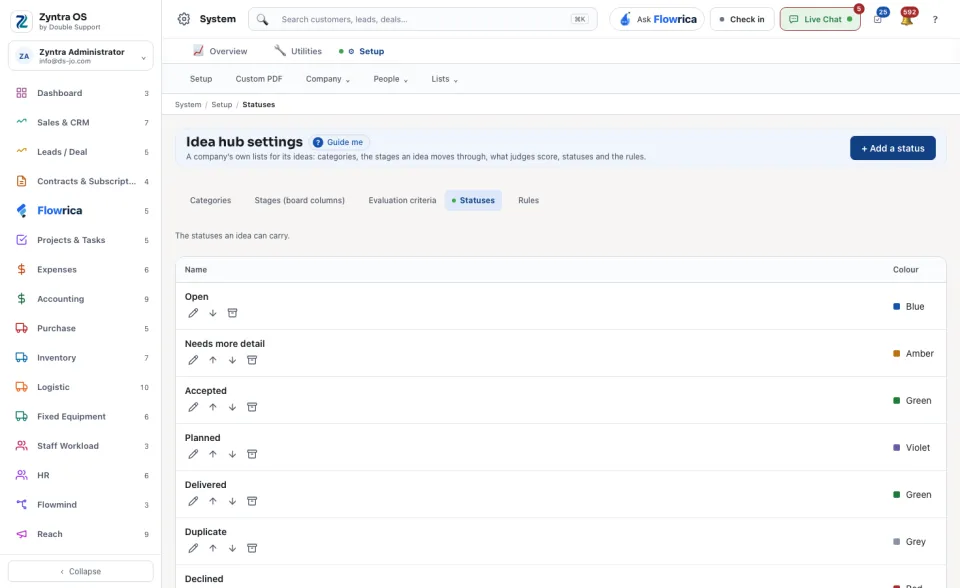Open the Utilities tab
The image size is (960, 588).
click(298, 51)
